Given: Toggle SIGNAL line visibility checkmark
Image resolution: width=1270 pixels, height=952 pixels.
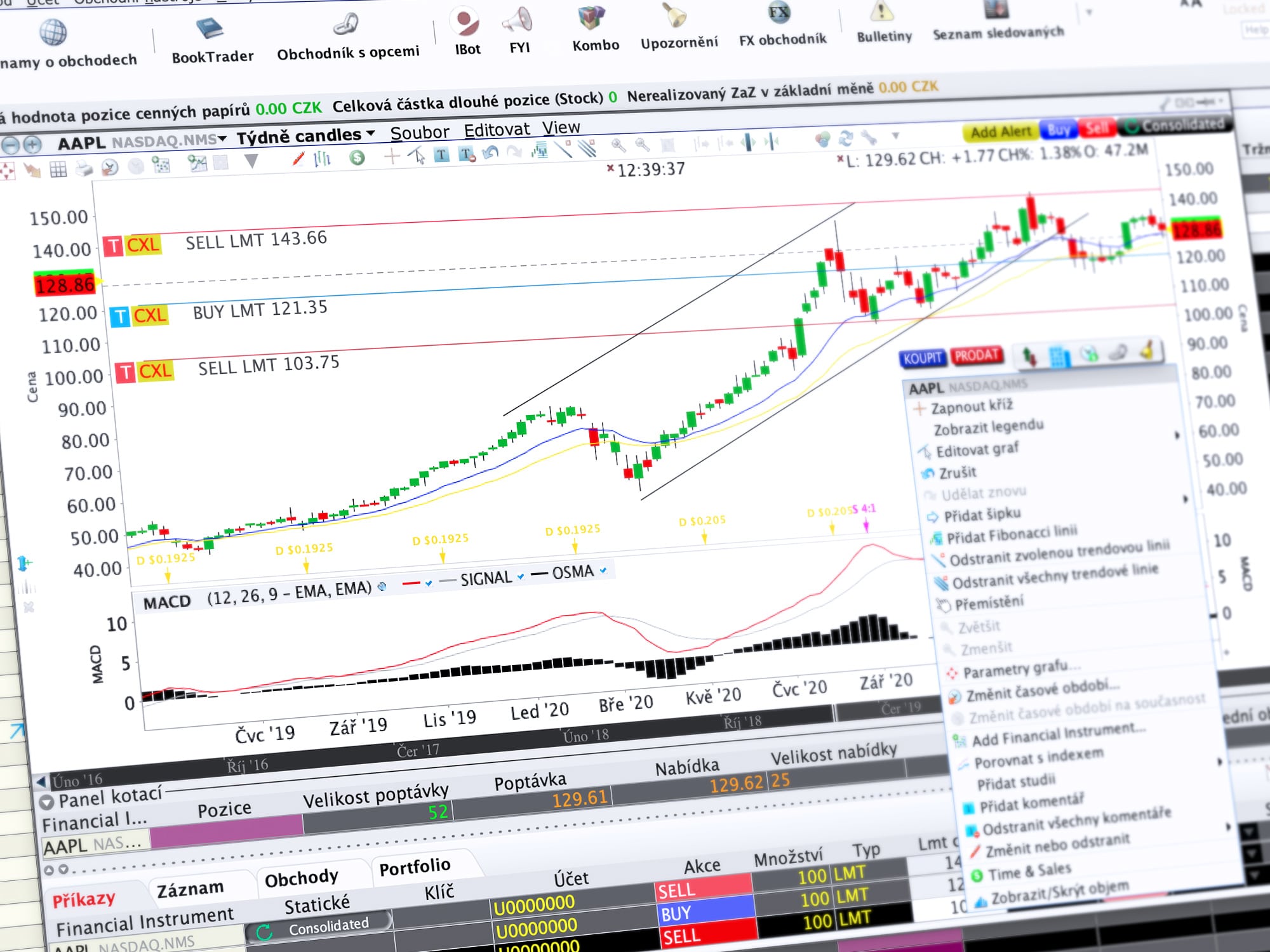Looking at the screenshot, I should [521, 576].
